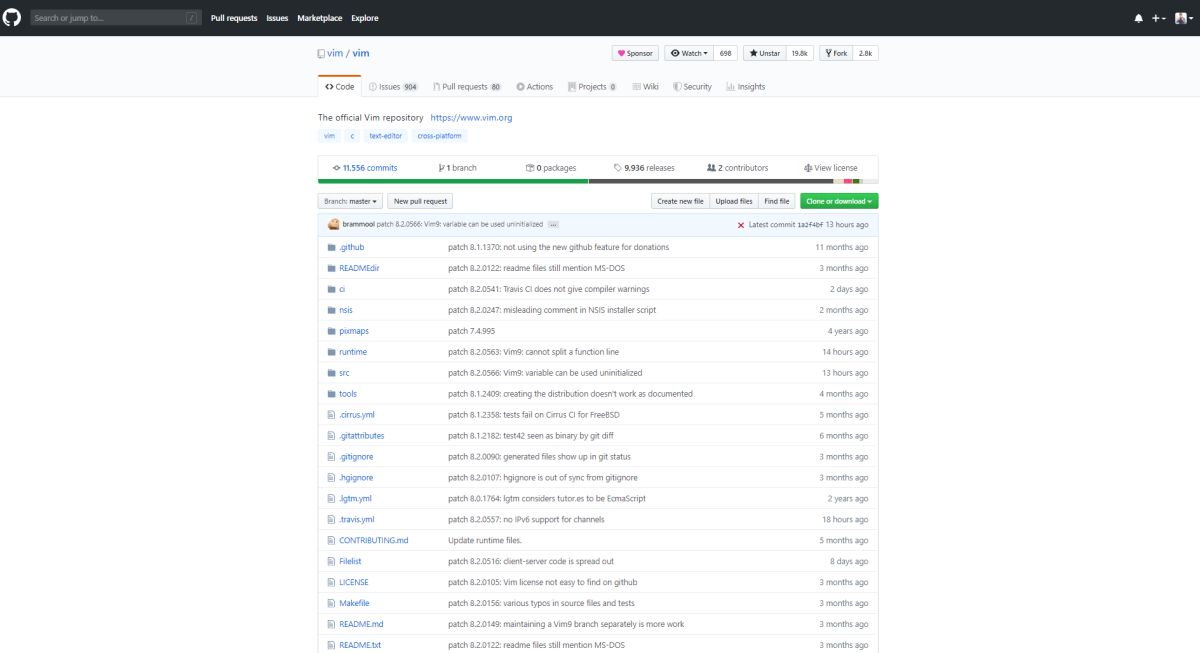The height and width of the screenshot is (653, 1200).
Task: Click the Create new file button
Action: (680, 201)
